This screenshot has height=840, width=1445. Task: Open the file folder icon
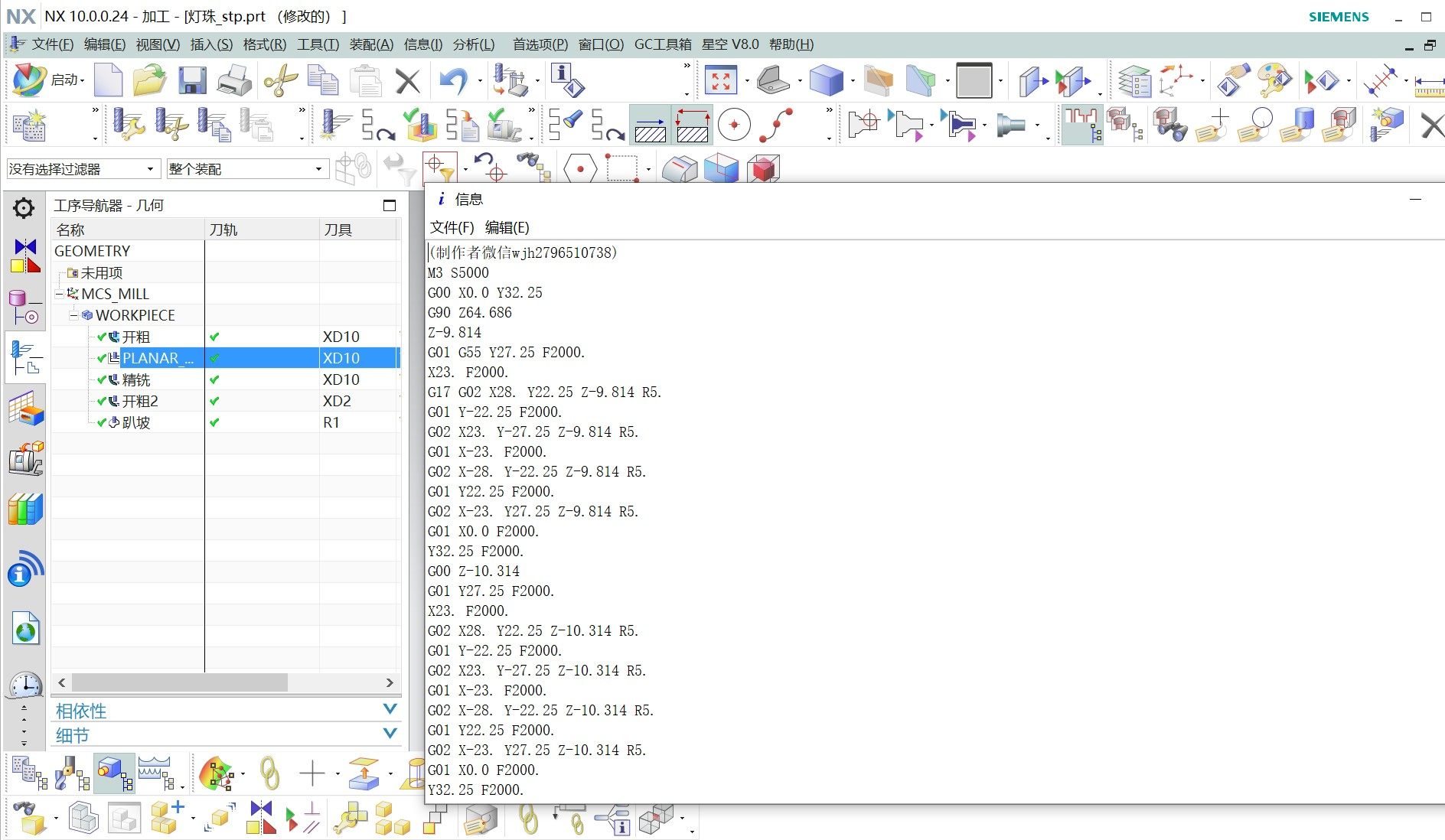click(x=149, y=80)
